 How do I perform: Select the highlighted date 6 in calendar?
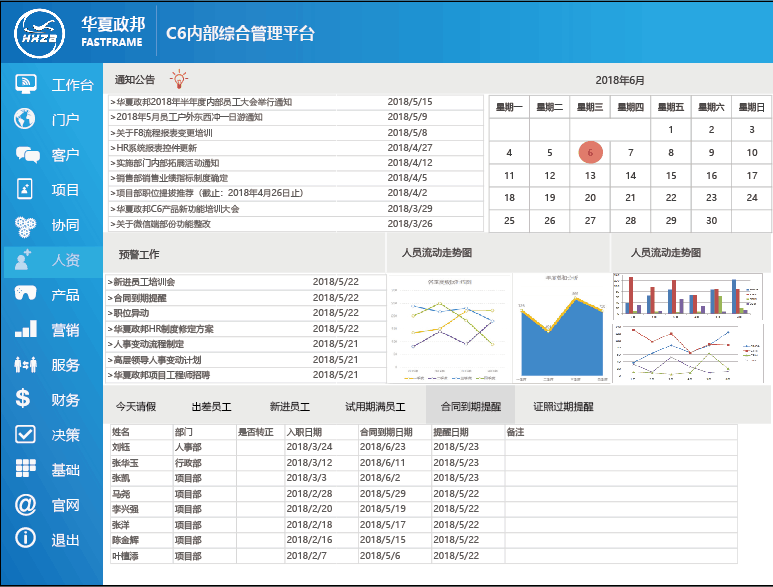tap(590, 153)
